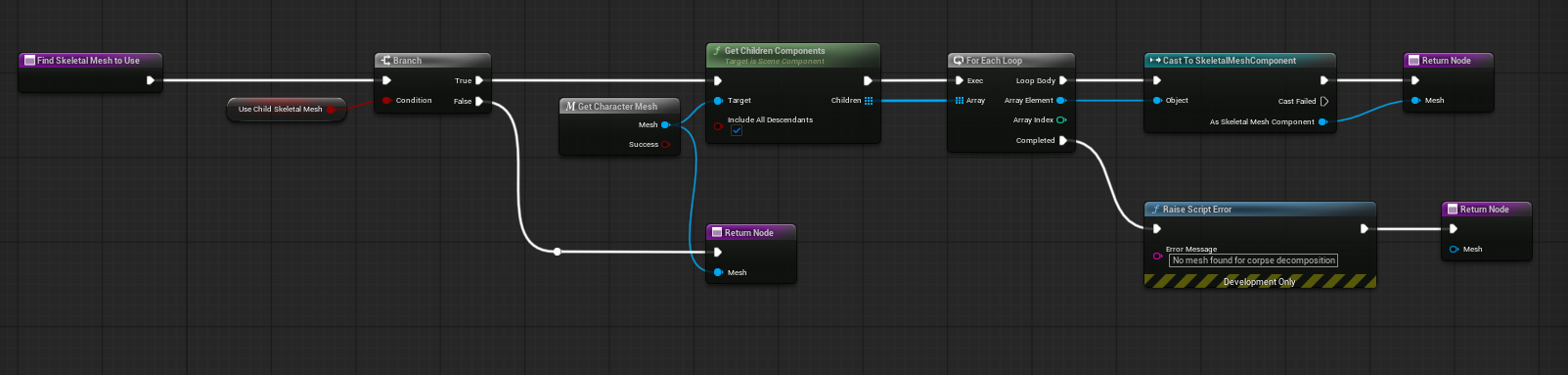This screenshot has height=375, width=1568.
Task: Click the Find Skeletal Mesh to Use node title
Action: (88, 61)
